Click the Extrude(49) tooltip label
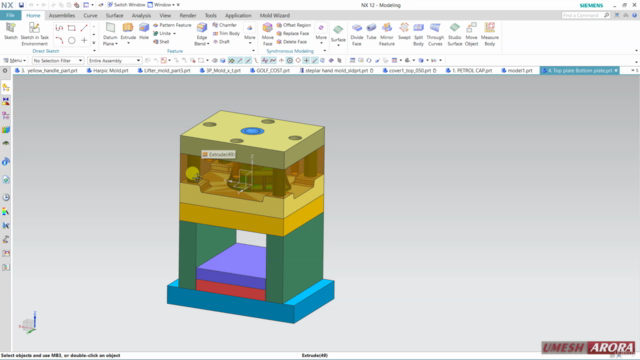Screen dimensions: 640x360 click(218, 155)
